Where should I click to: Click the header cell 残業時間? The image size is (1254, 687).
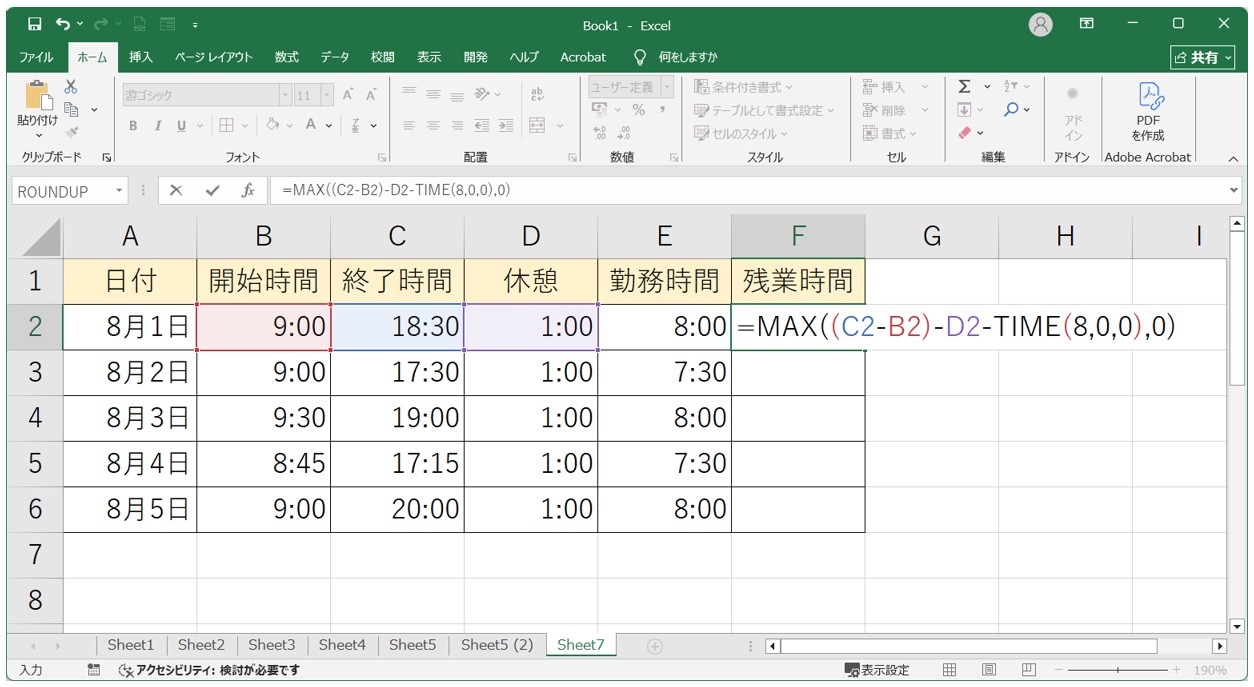point(798,281)
